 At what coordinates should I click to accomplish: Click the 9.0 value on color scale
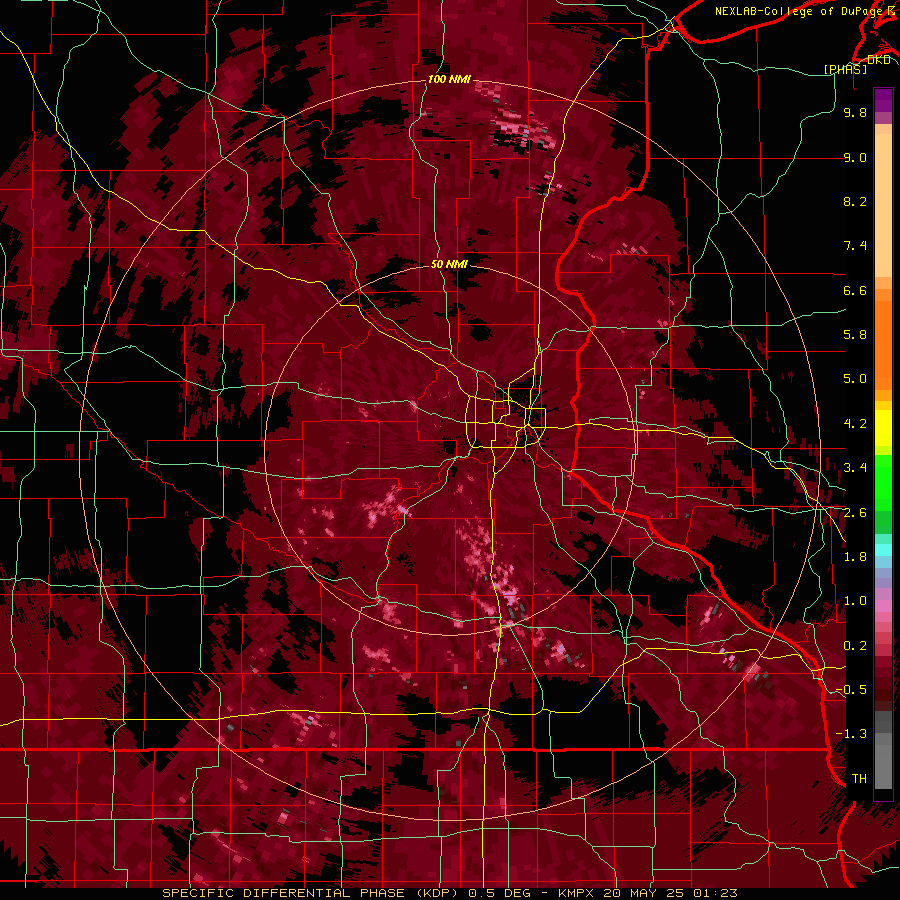pos(855,157)
